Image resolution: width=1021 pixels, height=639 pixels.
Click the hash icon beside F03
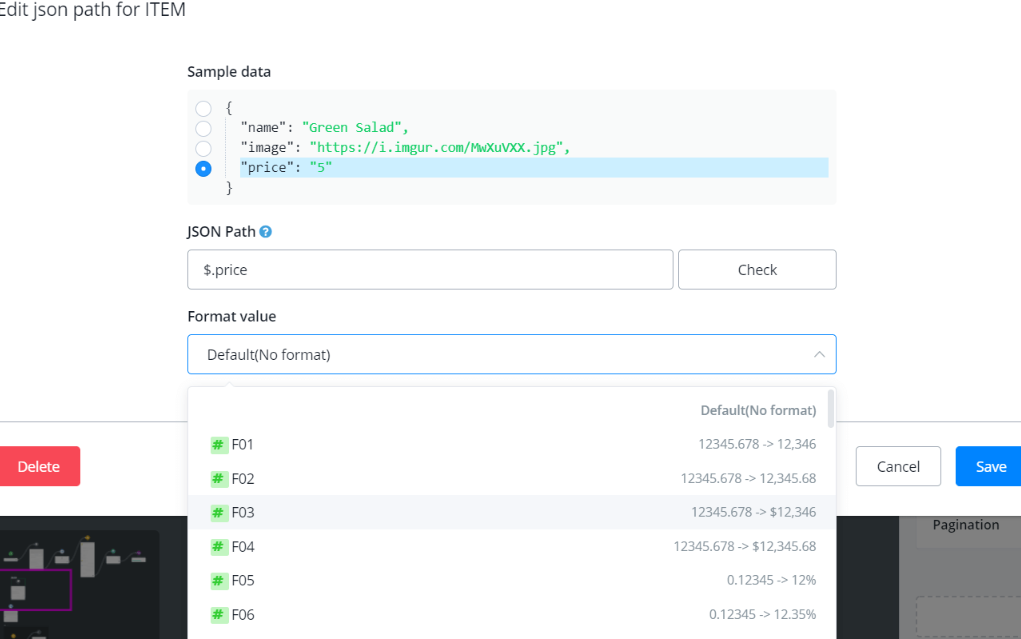(x=218, y=513)
